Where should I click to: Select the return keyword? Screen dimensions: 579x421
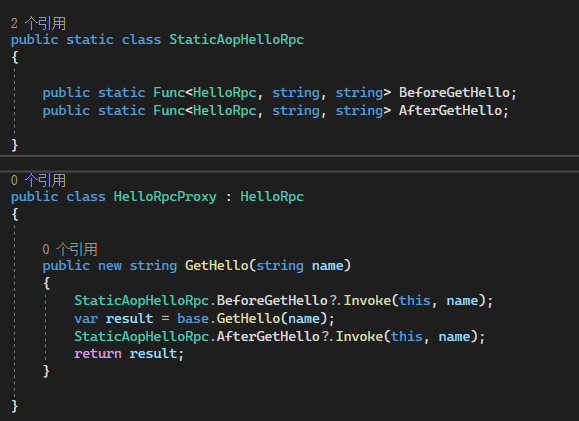point(98,354)
